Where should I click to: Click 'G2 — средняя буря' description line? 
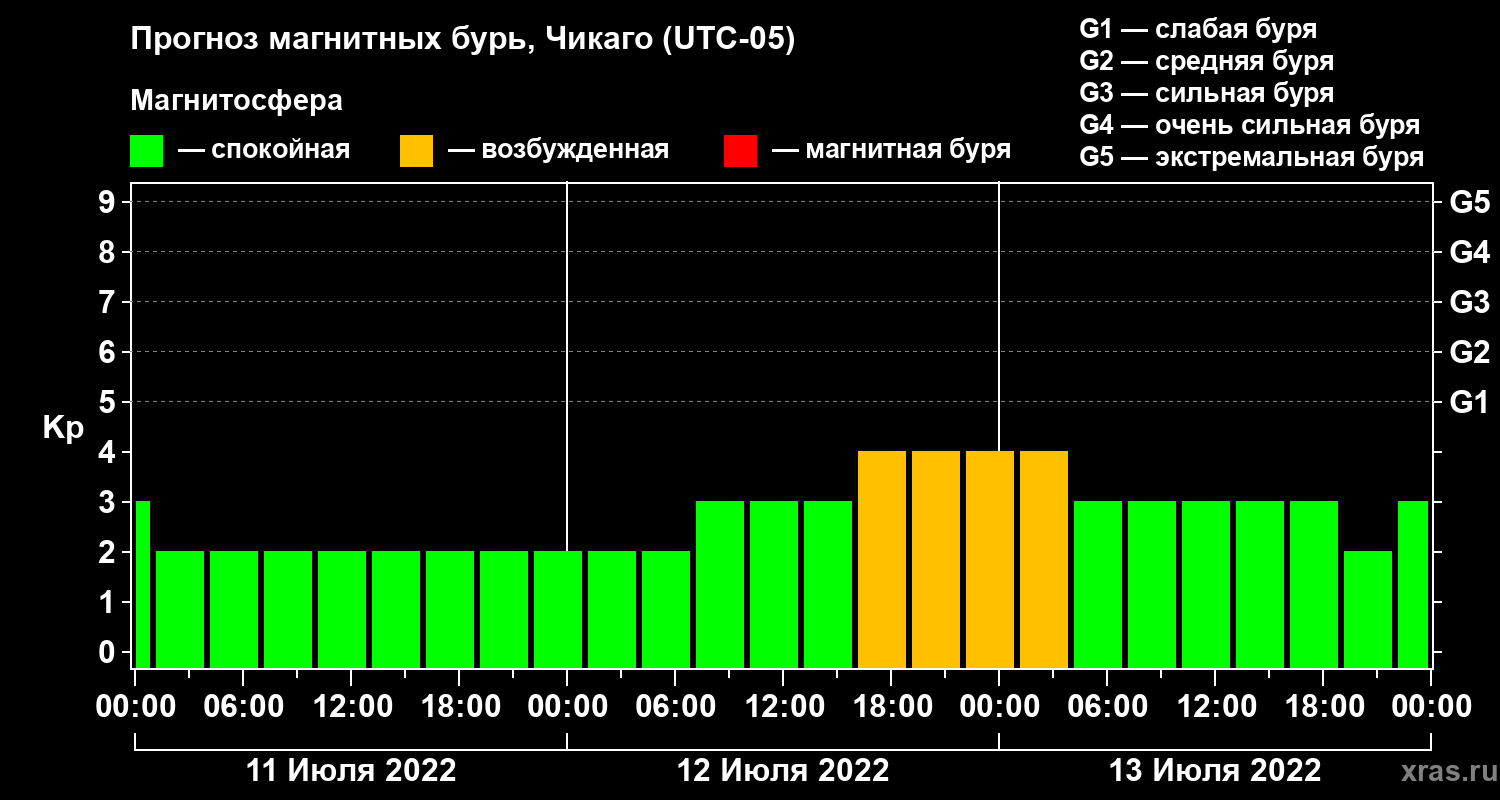pyautogui.click(x=1206, y=61)
